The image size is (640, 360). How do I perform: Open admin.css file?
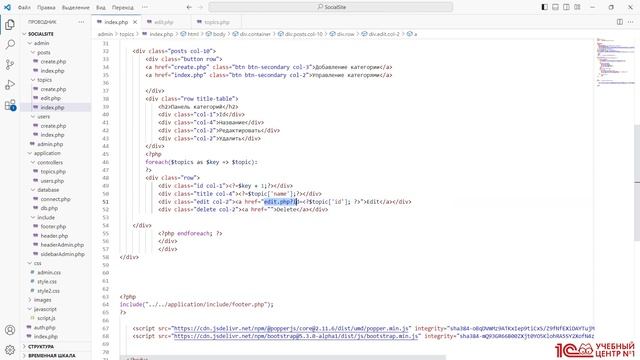pos(49,273)
